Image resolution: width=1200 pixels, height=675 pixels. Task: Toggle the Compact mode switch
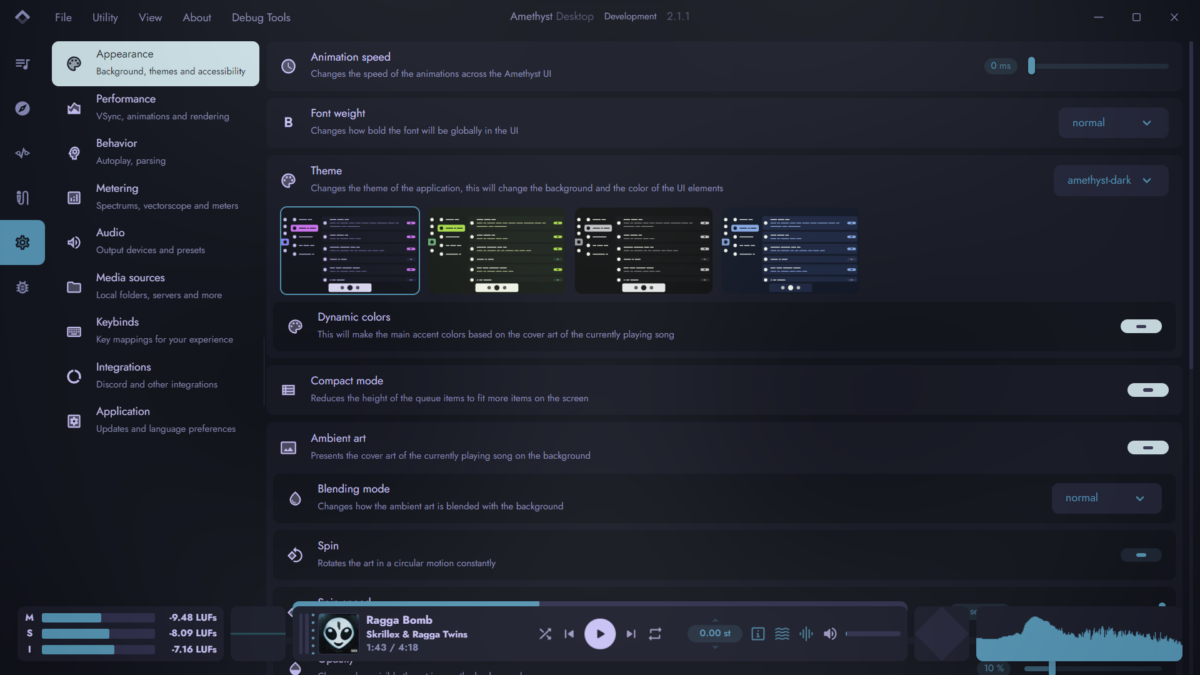1148,390
